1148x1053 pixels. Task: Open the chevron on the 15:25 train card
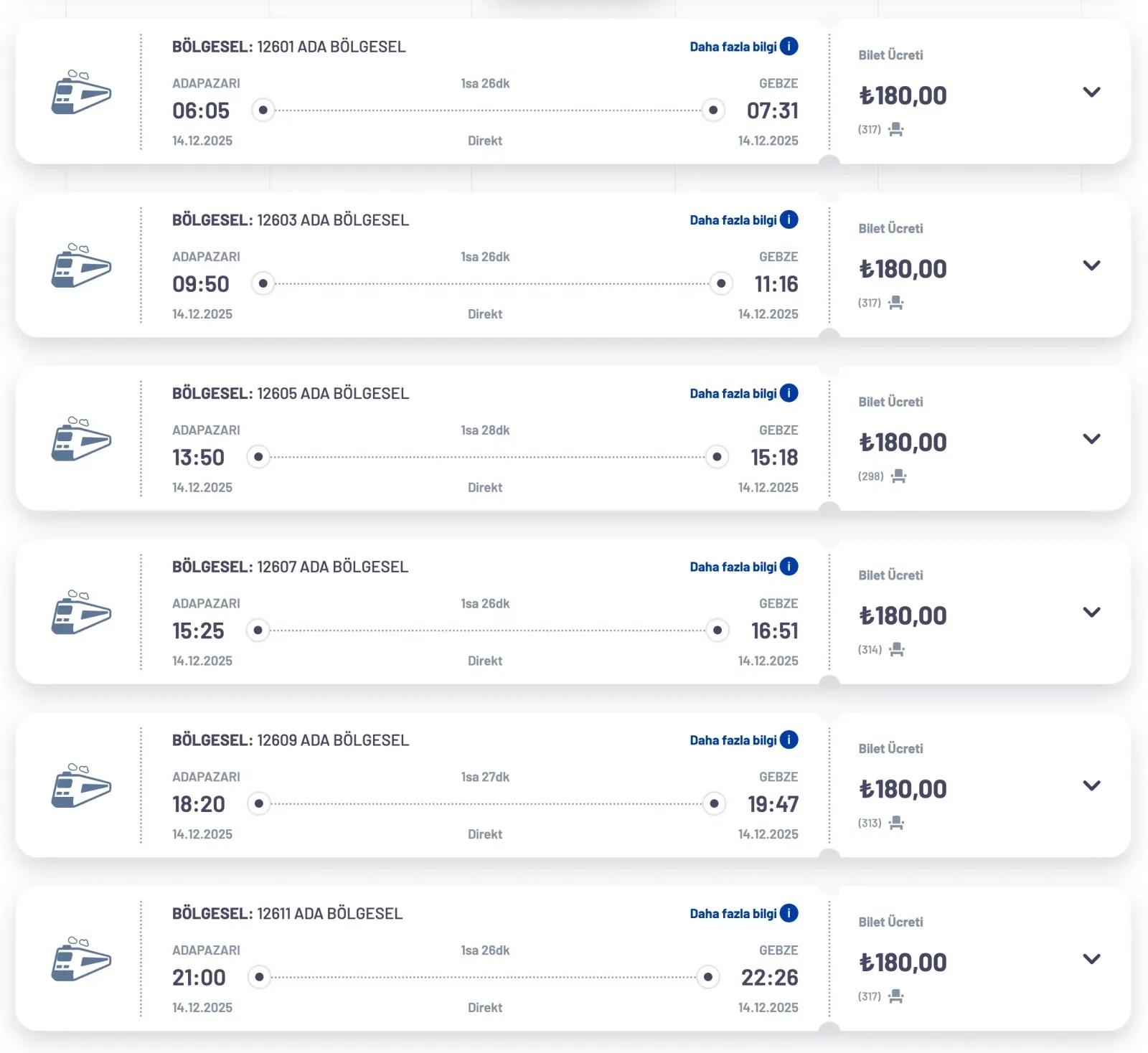click(x=1091, y=612)
